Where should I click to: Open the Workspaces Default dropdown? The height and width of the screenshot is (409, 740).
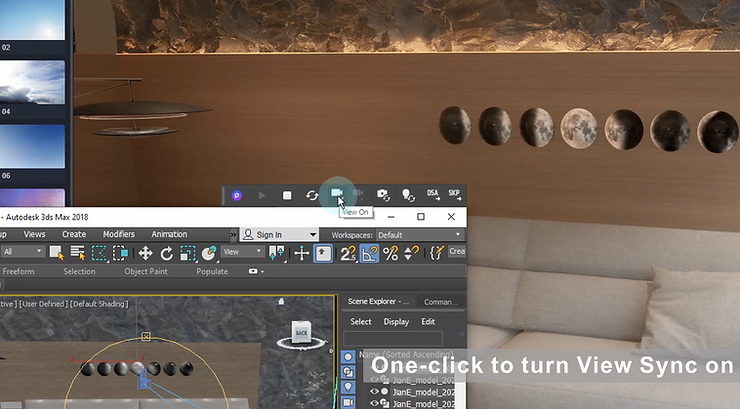[419, 235]
